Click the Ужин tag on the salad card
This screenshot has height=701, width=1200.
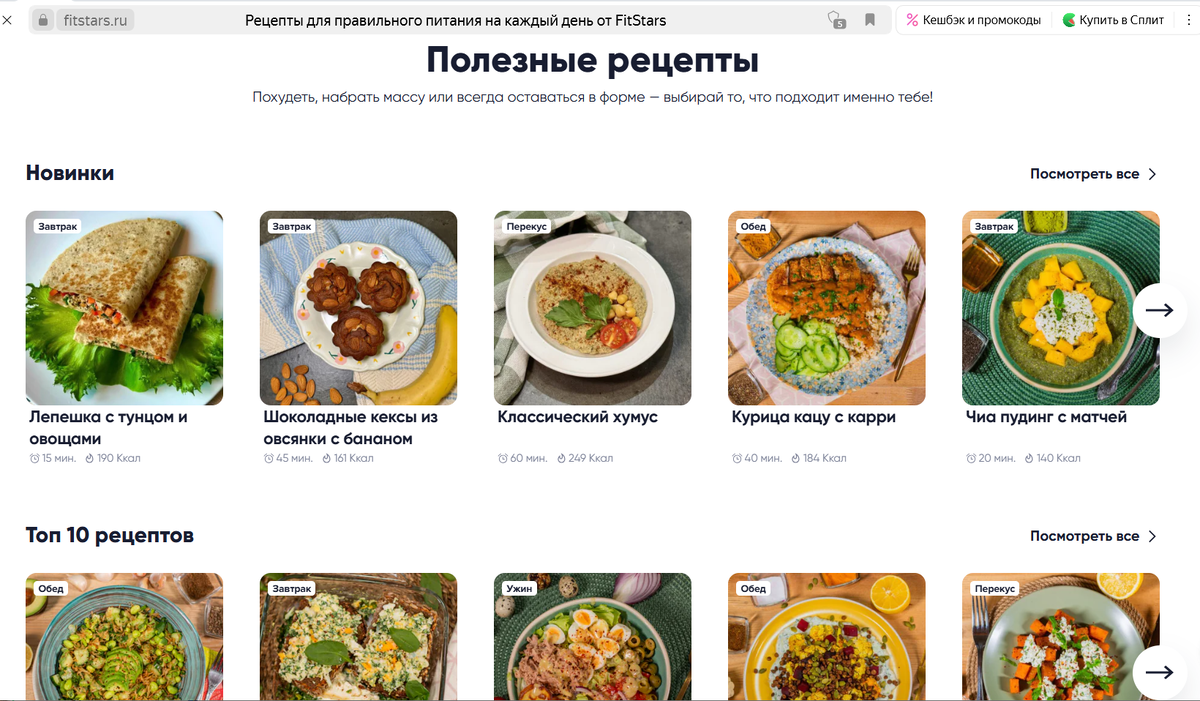tap(519, 589)
